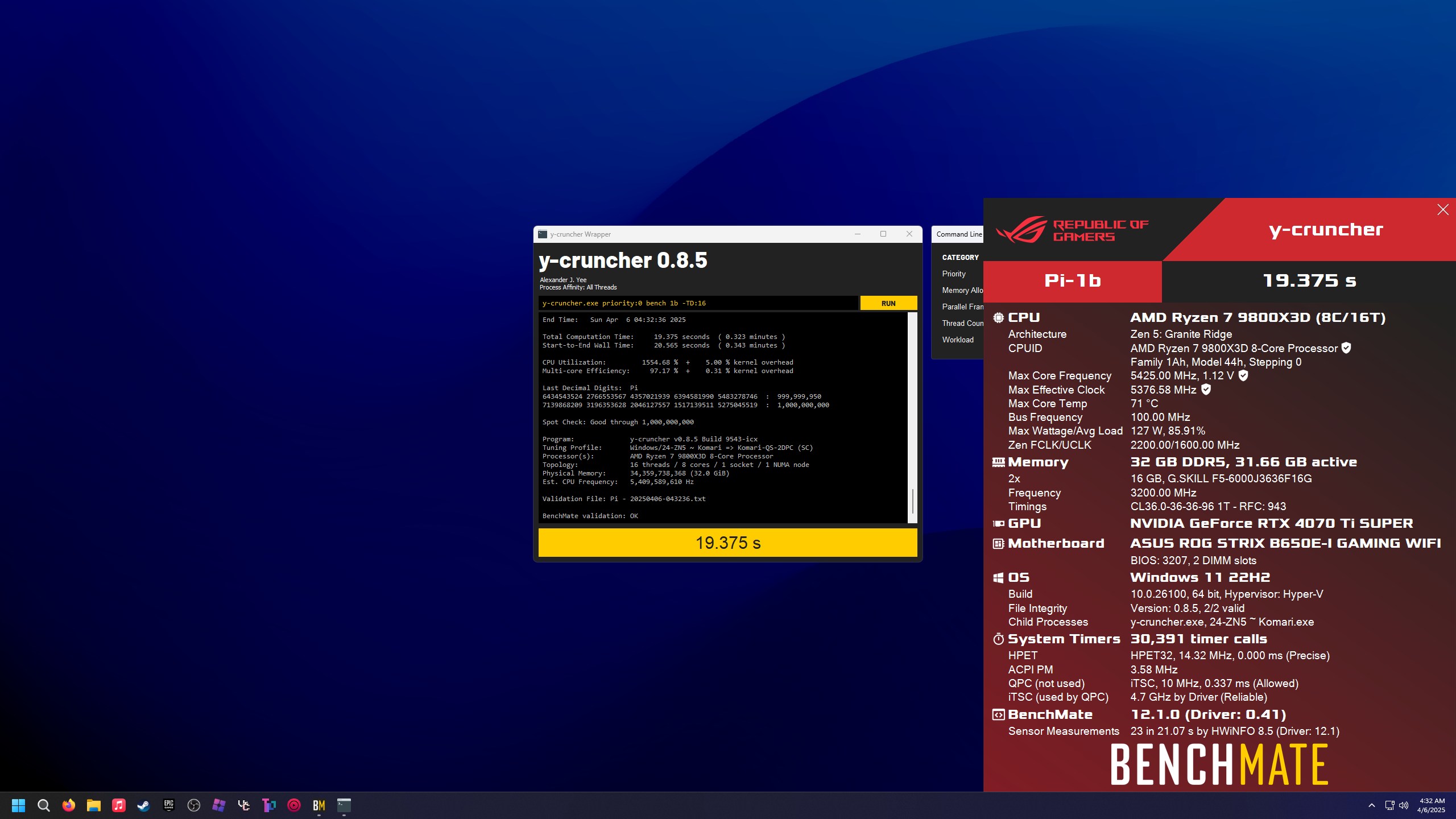Click 'ASUS ROG STRIX B650E-I GAMING WIFI' text
The height and width of the screenshot is (819, 1456).
[1285, 544]
